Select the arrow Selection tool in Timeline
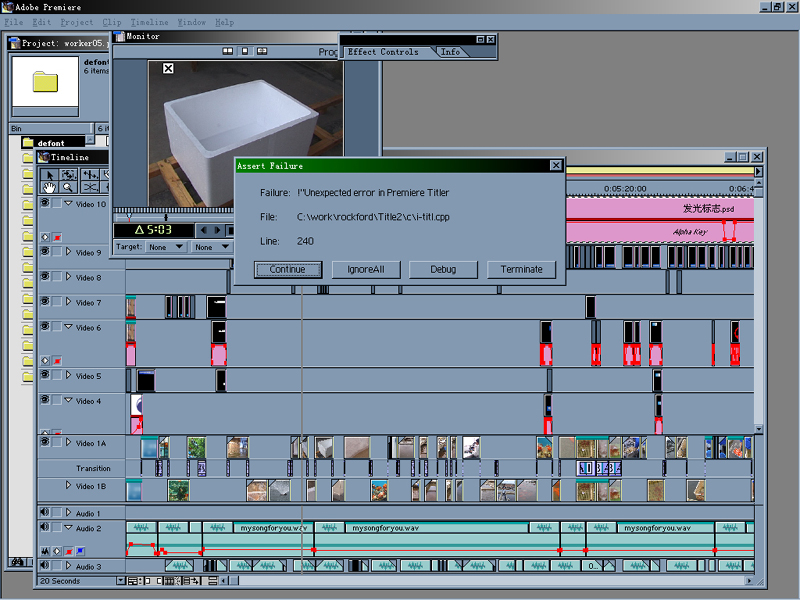The width and height of the screenshot is (800, 600). 49,175
